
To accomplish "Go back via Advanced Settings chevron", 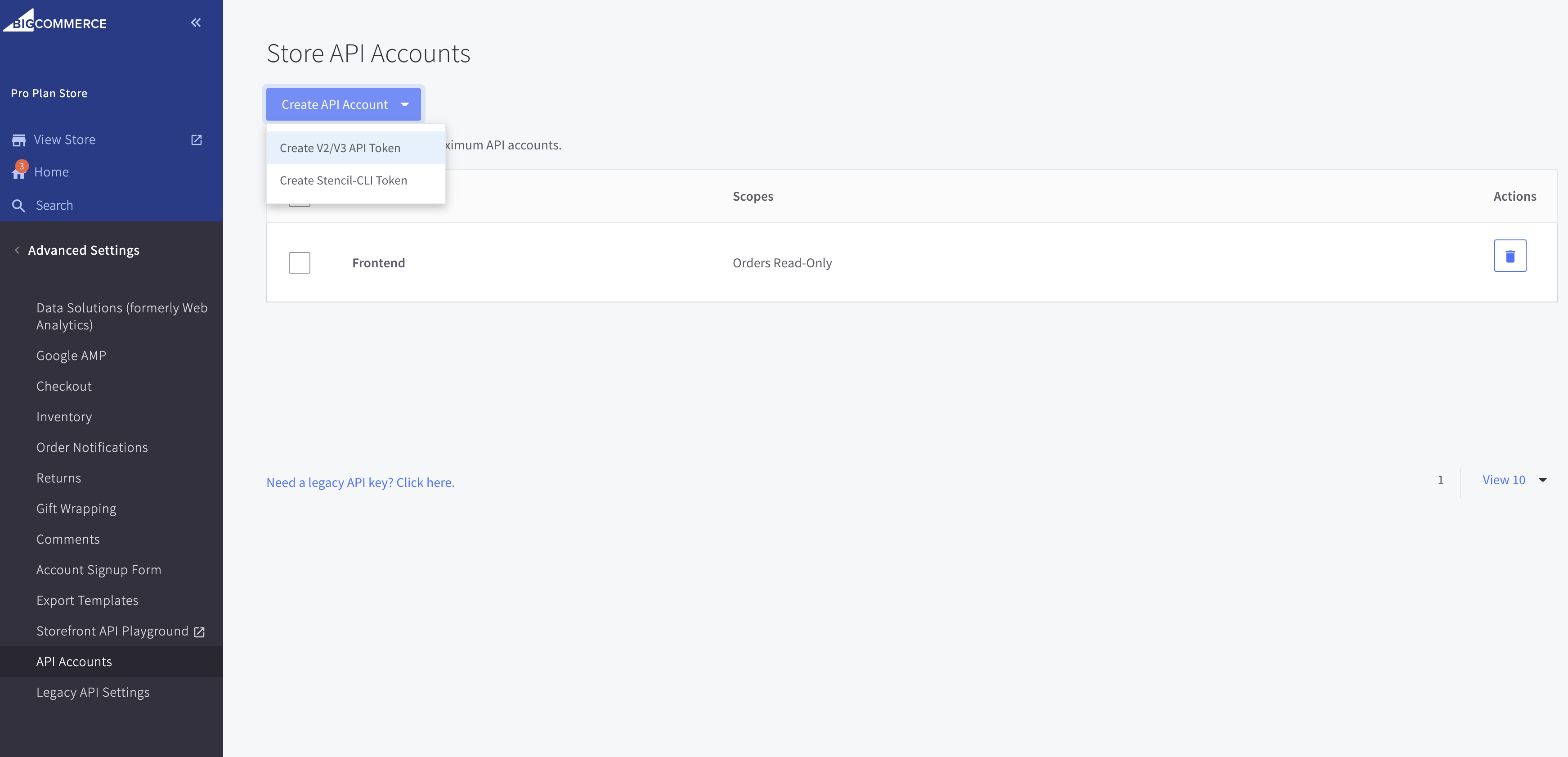I will tap(17, 250).
